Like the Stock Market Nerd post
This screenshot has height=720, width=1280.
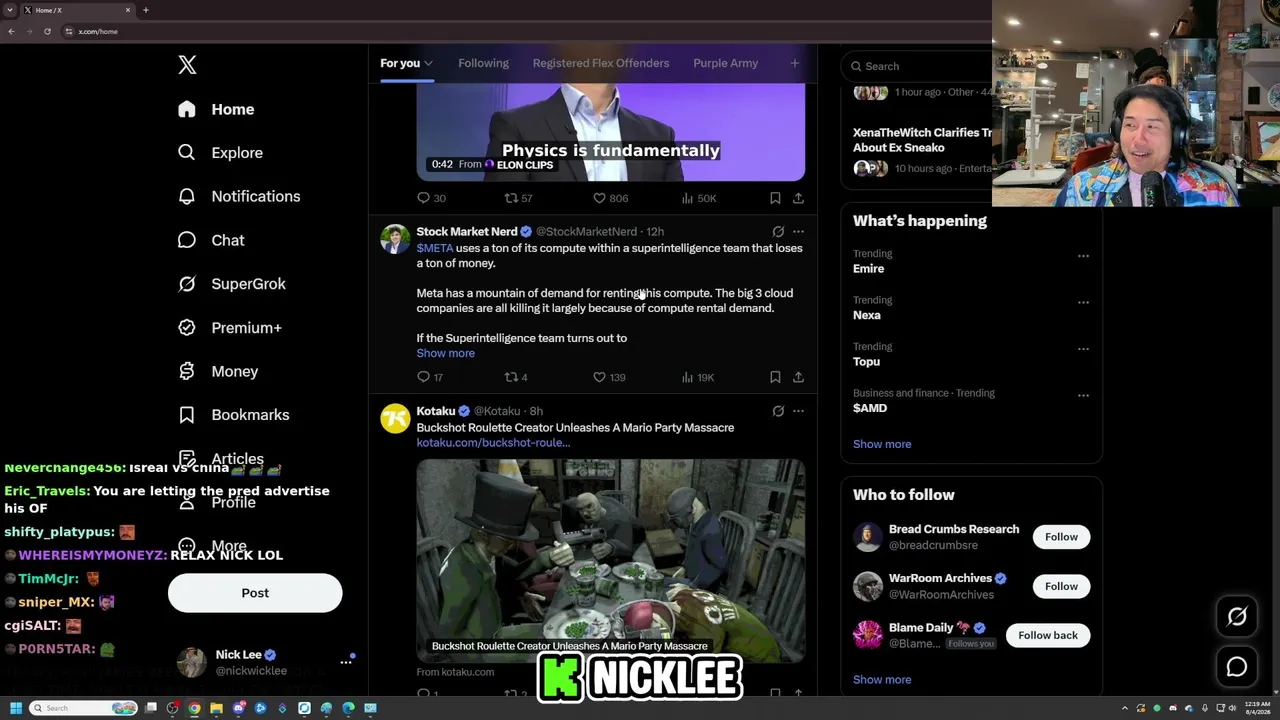pyautogui.click(x=599, y=377)
